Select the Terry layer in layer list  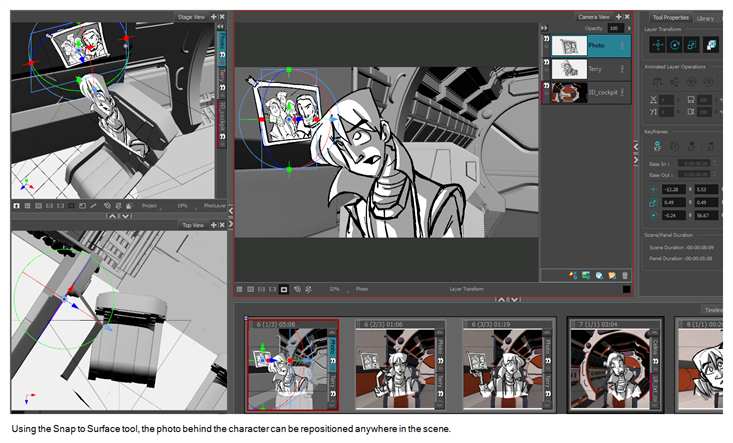point(595,69)
